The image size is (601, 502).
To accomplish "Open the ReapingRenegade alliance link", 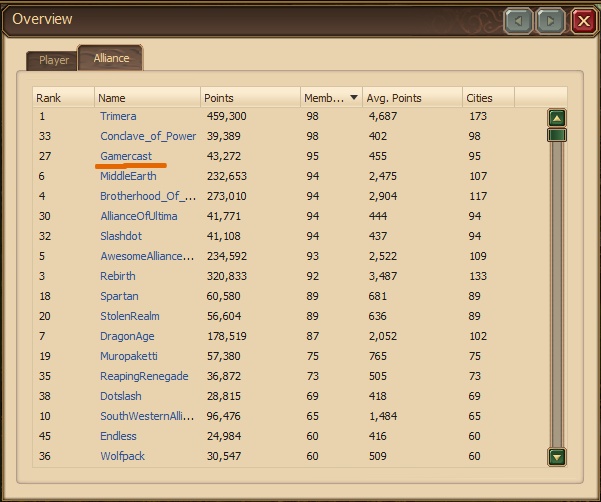I will click(x=144, y=376).
